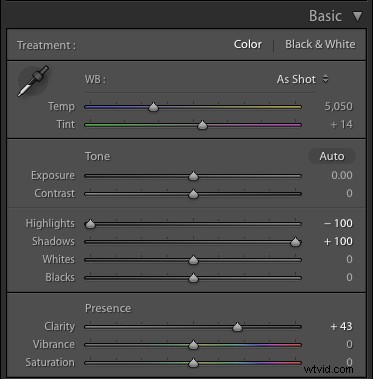Screen dimensions: 373x379
Task: Pick the White Balance Selector eyedropper
Action: tap(33, 81)
